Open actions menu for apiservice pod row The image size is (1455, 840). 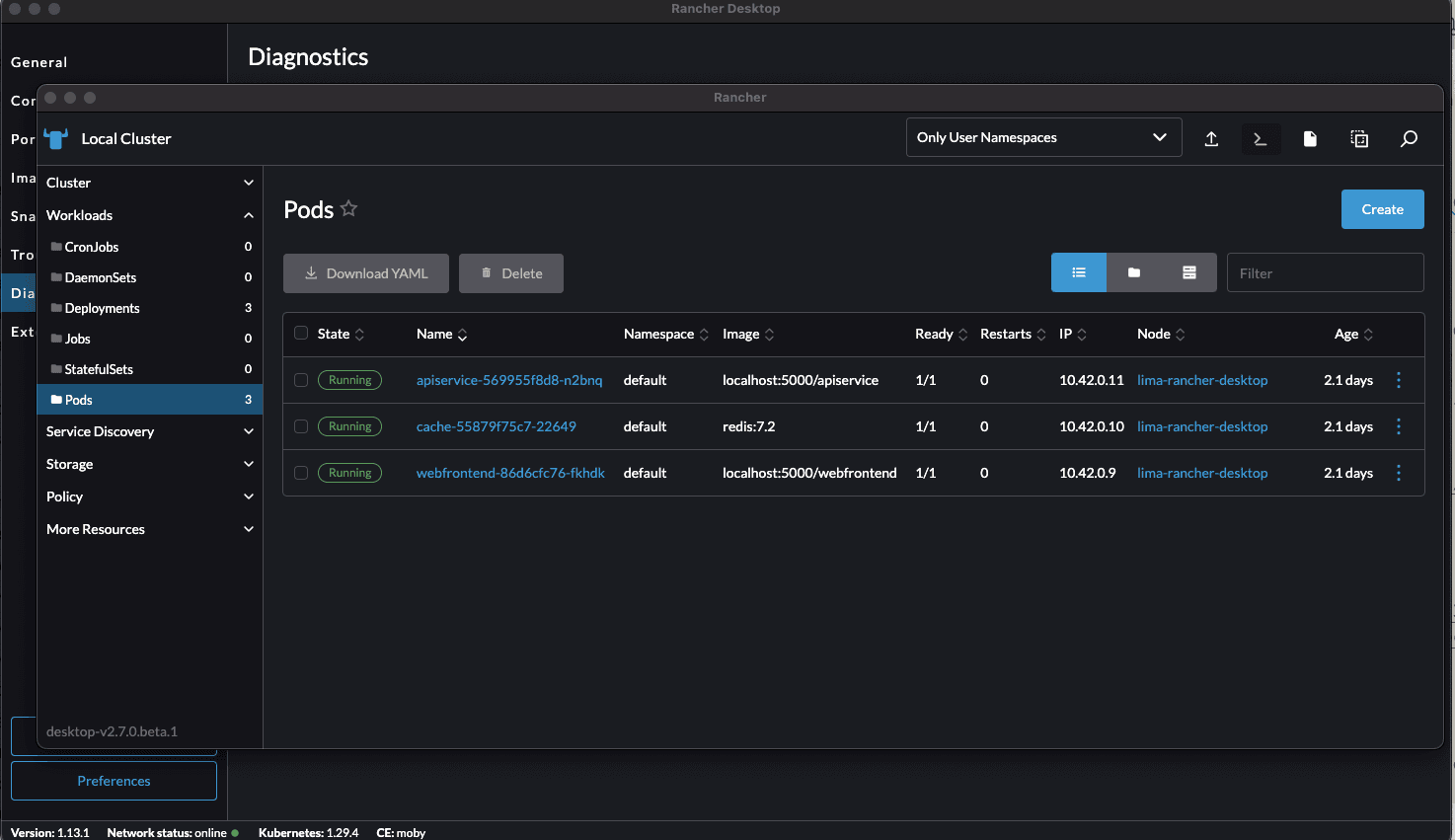coord(1399,380)
